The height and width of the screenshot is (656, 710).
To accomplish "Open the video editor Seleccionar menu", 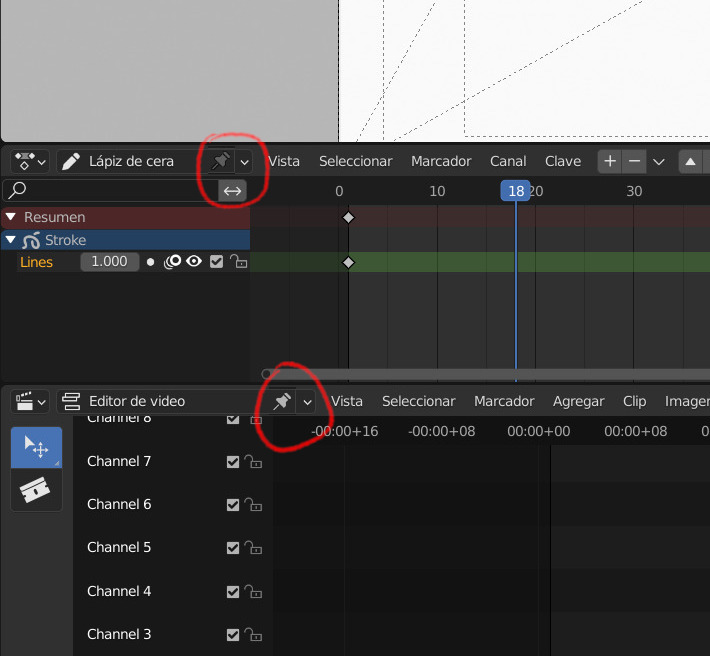I will [418, 401].
